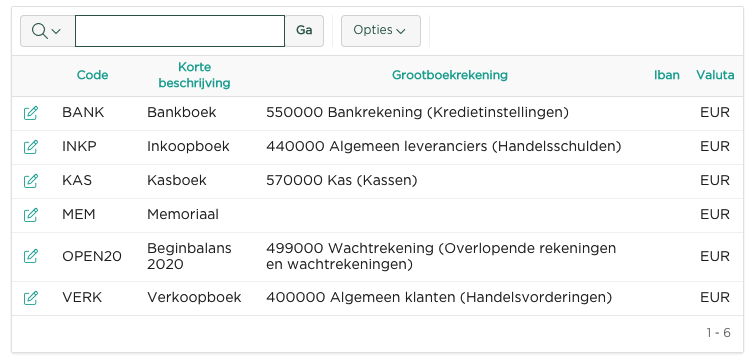Click the Valuta column header
The height and width of the screenshot is (362, 753).
[715, 75]
